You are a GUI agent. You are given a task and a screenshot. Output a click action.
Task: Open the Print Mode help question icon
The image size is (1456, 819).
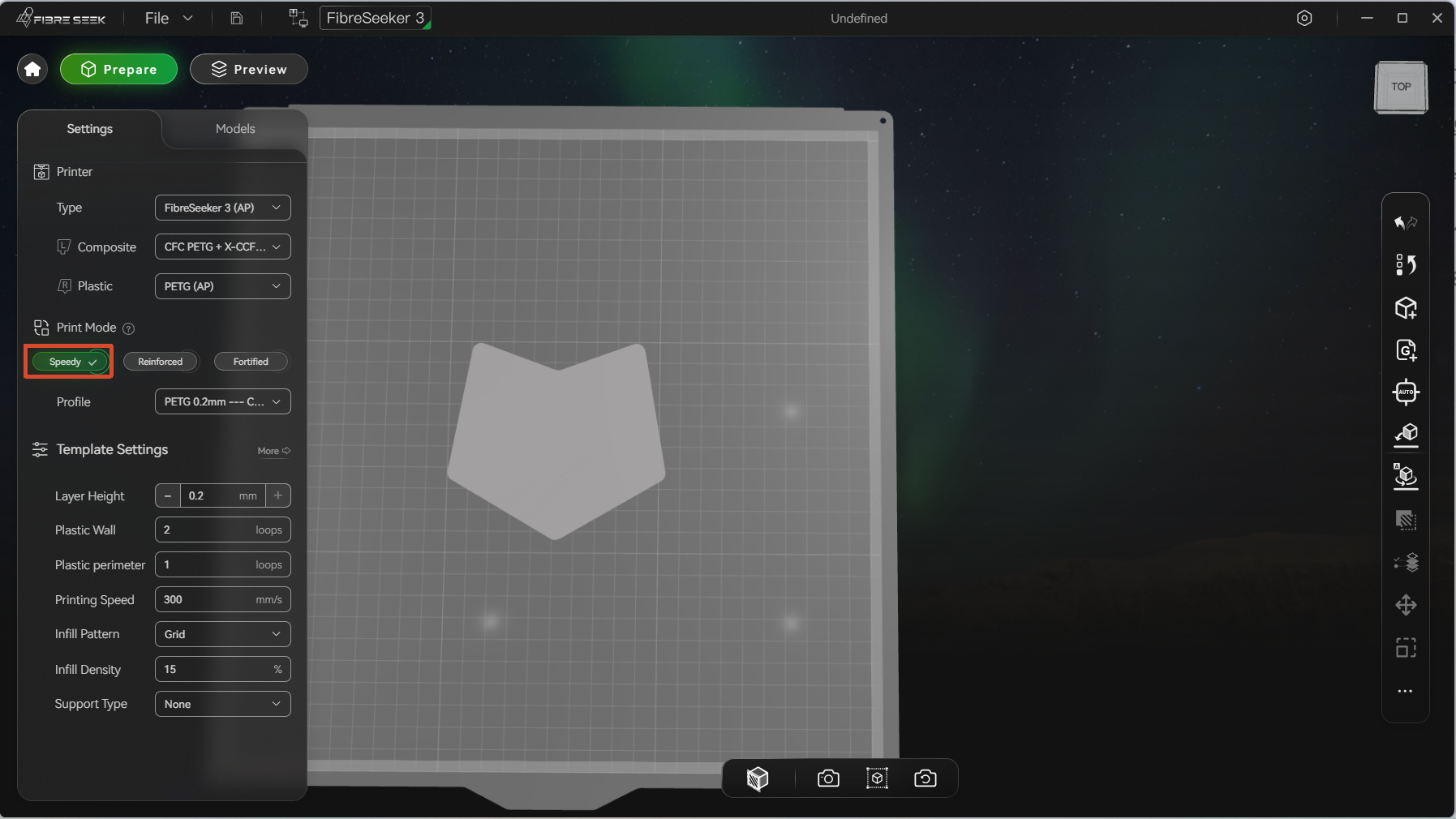[x=128, y=328]
